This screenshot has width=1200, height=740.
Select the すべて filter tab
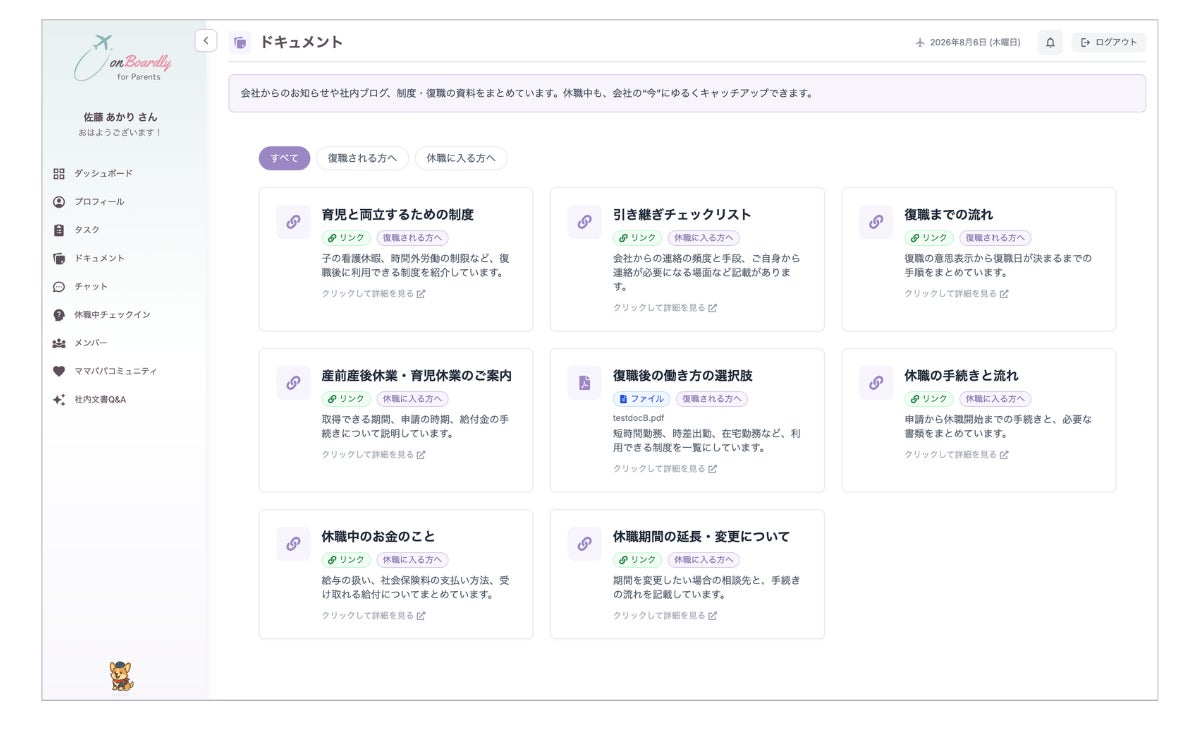[284, 158]
